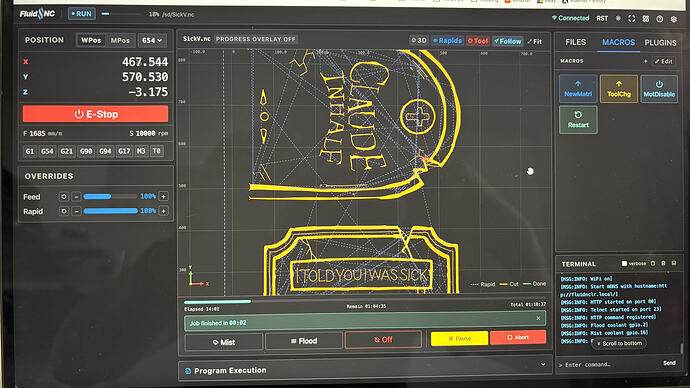The height and width of the screenshot is (388, 690).
Task: Enter fullscreen mode via expand icon
Action: (631, 18)
